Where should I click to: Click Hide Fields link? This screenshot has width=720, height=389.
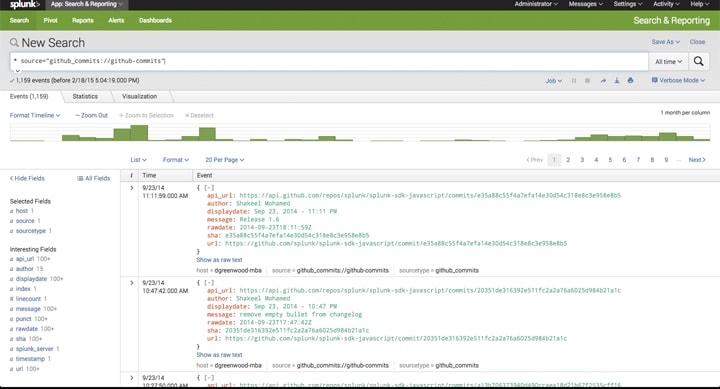tap(27, 178)
